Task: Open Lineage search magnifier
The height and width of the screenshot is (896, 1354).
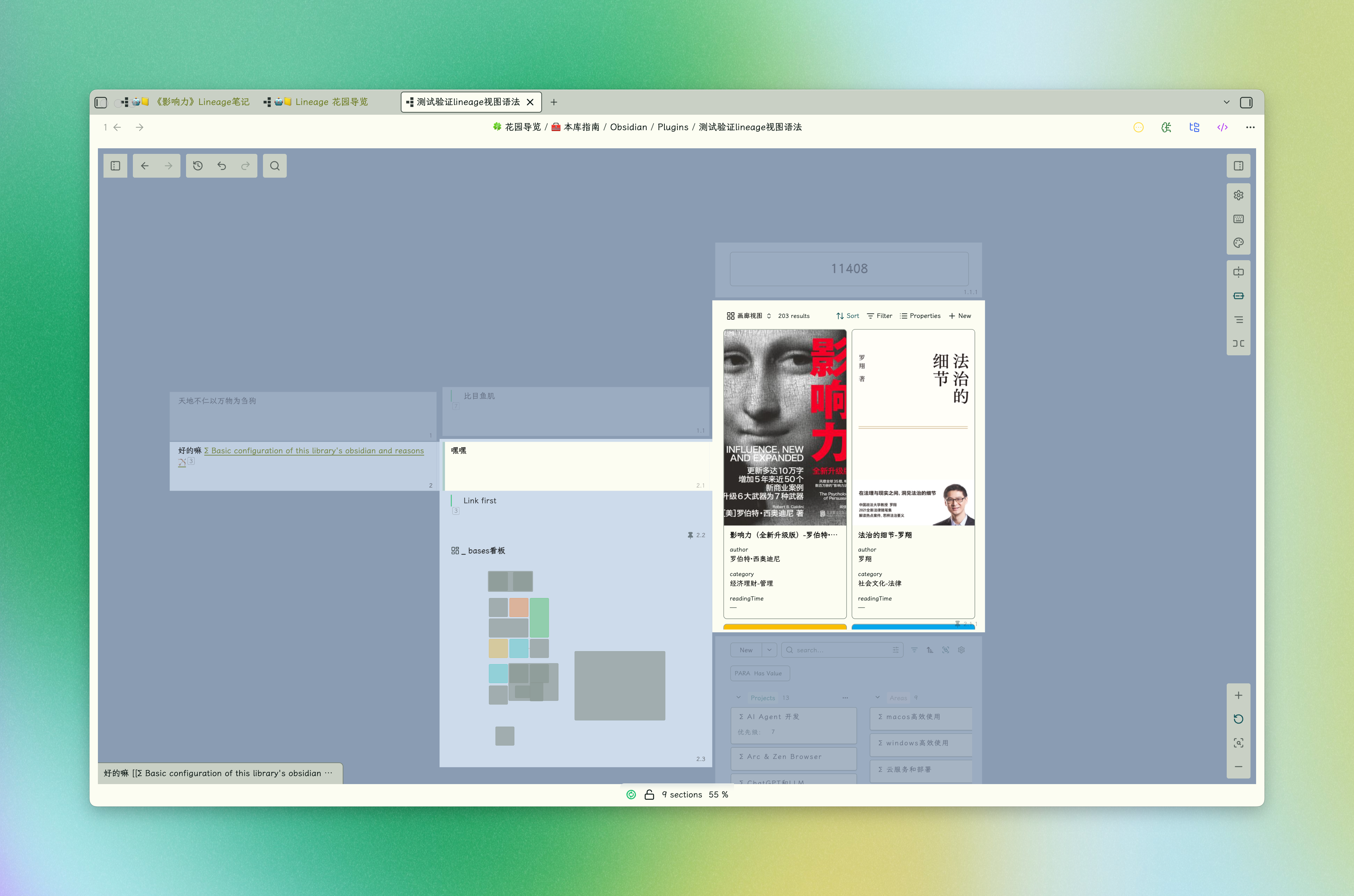Action: point(275,166)
